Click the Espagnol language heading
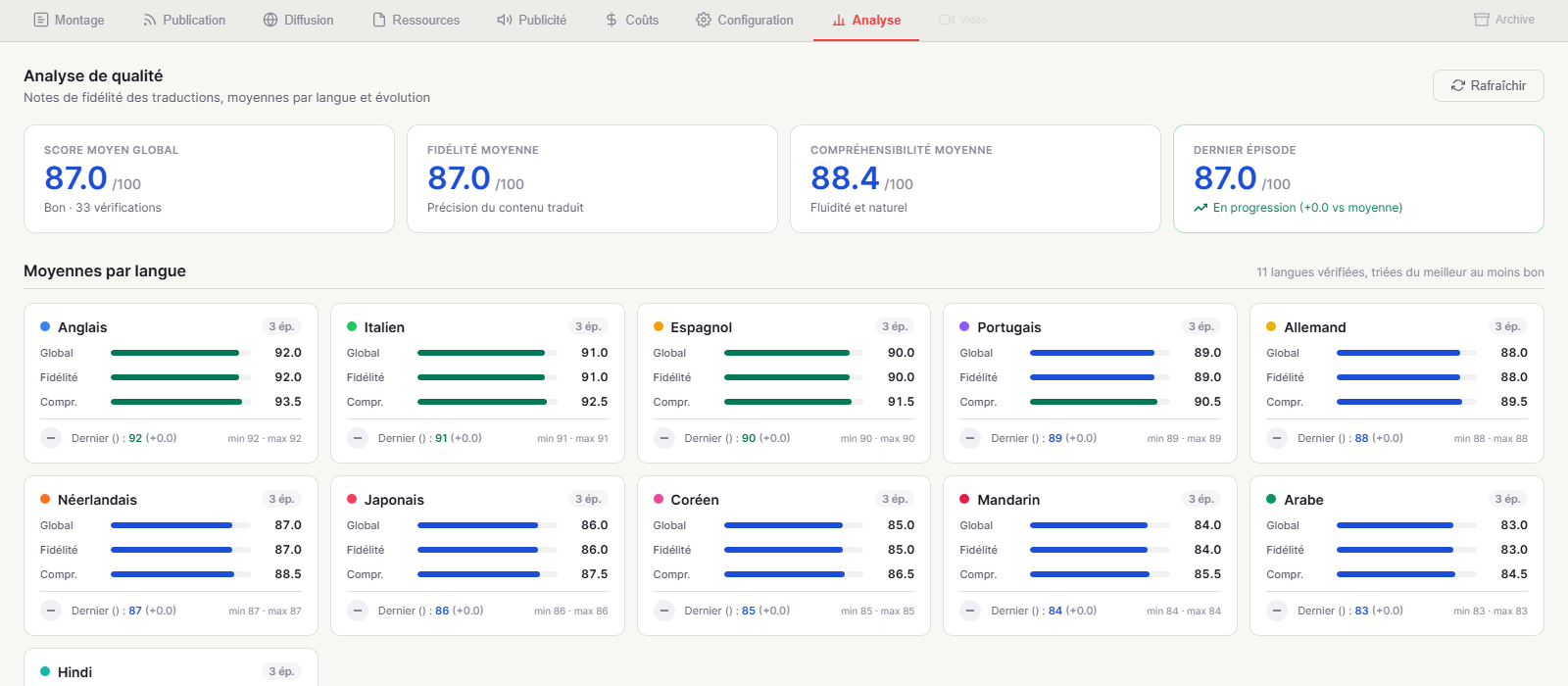Image resolution: width=1568 pixels, height=686 pixels. 702,327
